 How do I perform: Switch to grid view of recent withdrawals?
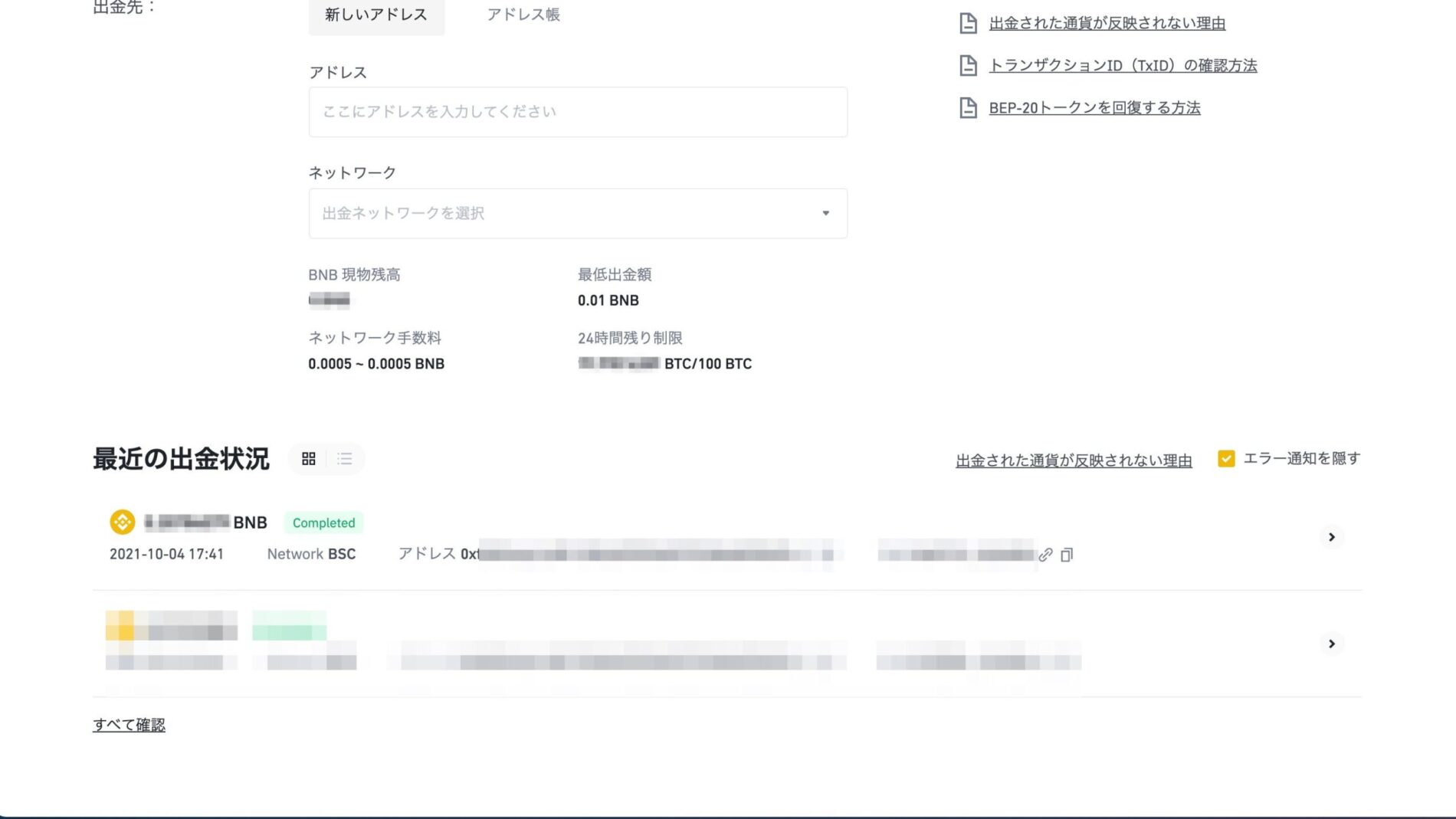pos(309,459)
